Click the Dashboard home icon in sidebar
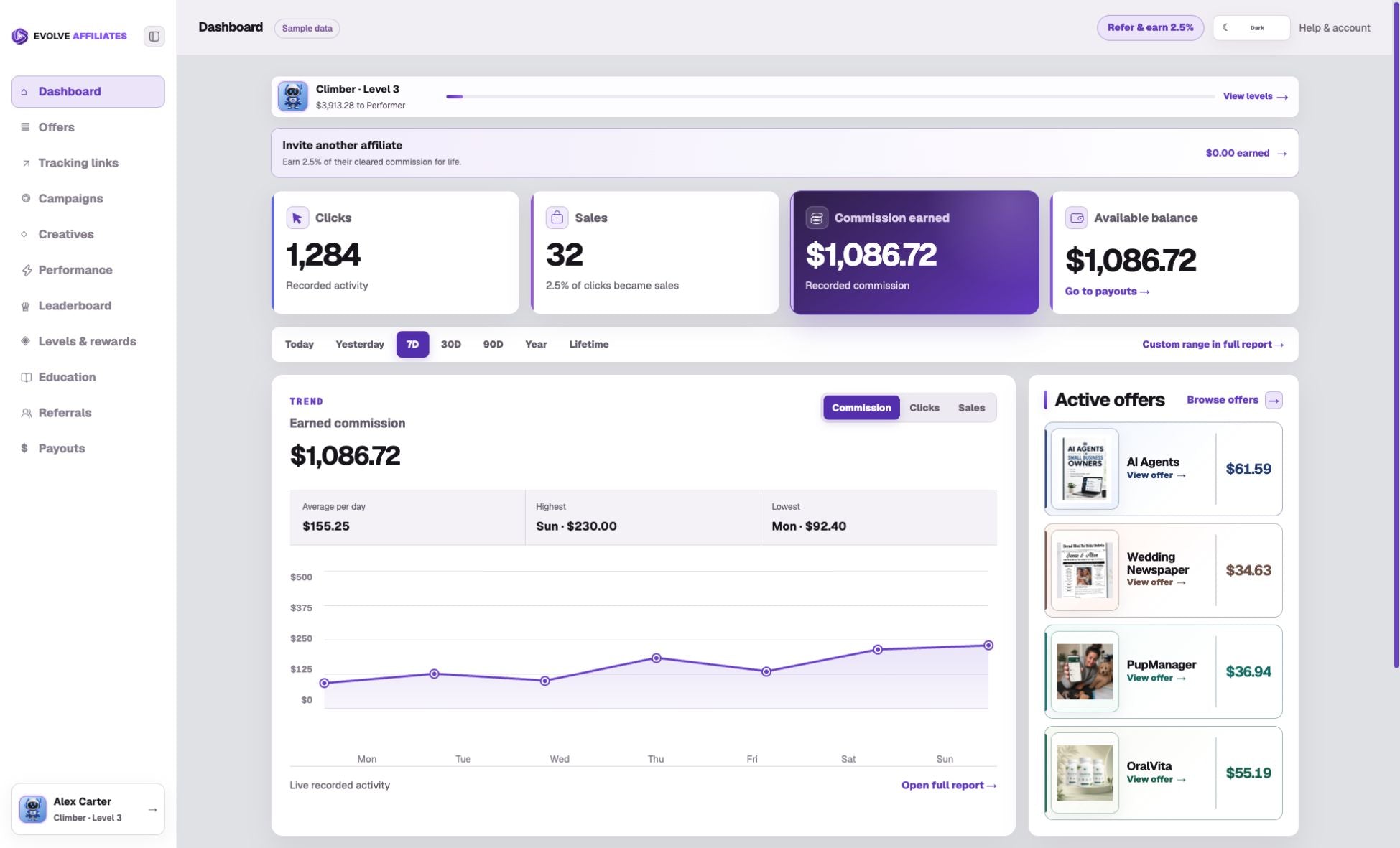The width and height of the screenshot is (1400, 848). [x=24, y=92]
